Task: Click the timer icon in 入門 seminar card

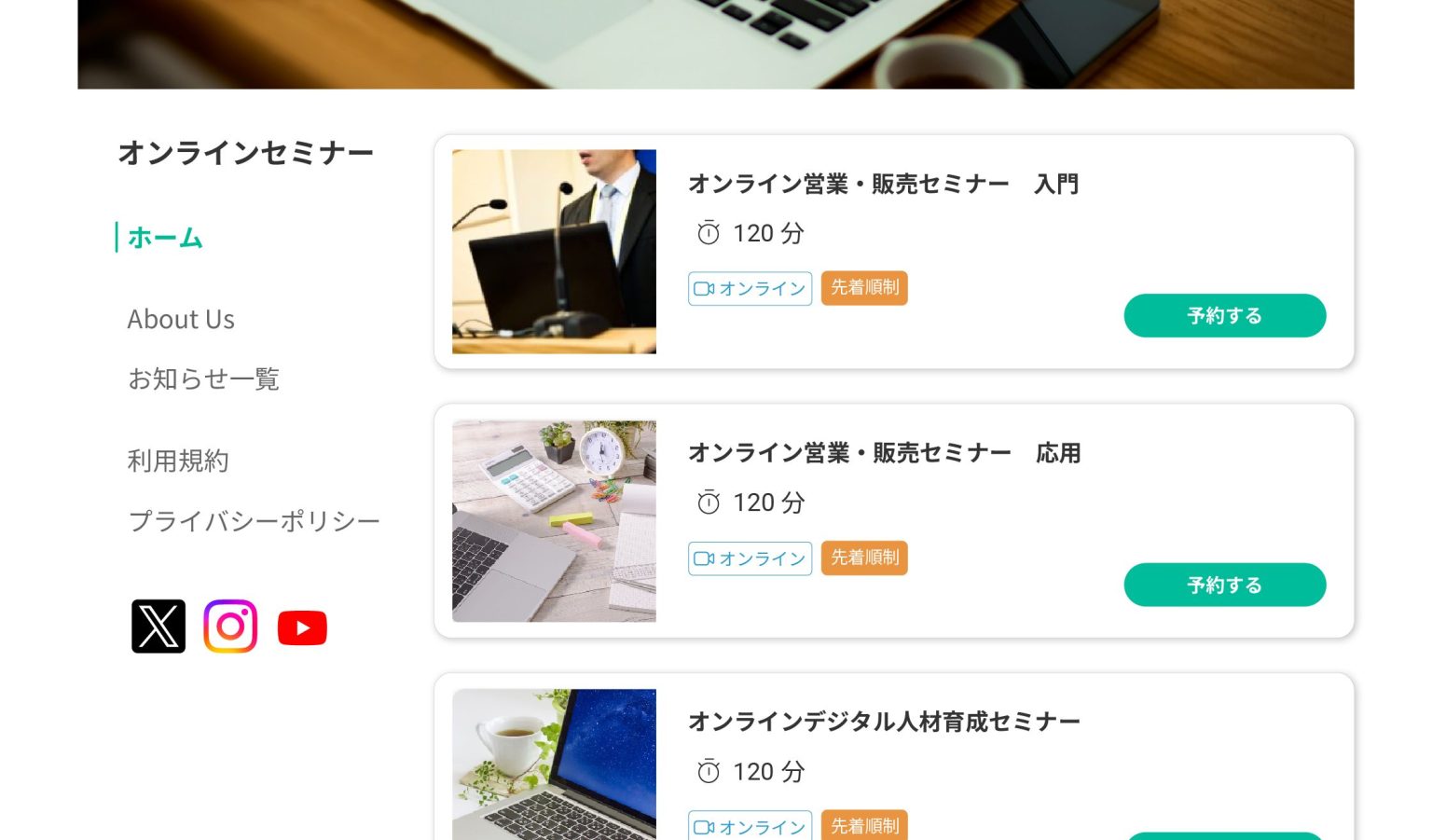Action: [x=709, y=233]
